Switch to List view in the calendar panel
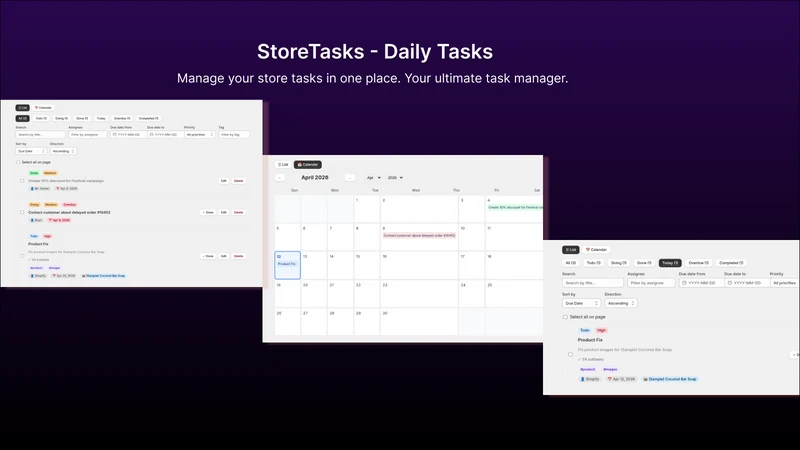This screenshot has width=800, height=450. tap(283, 164)
